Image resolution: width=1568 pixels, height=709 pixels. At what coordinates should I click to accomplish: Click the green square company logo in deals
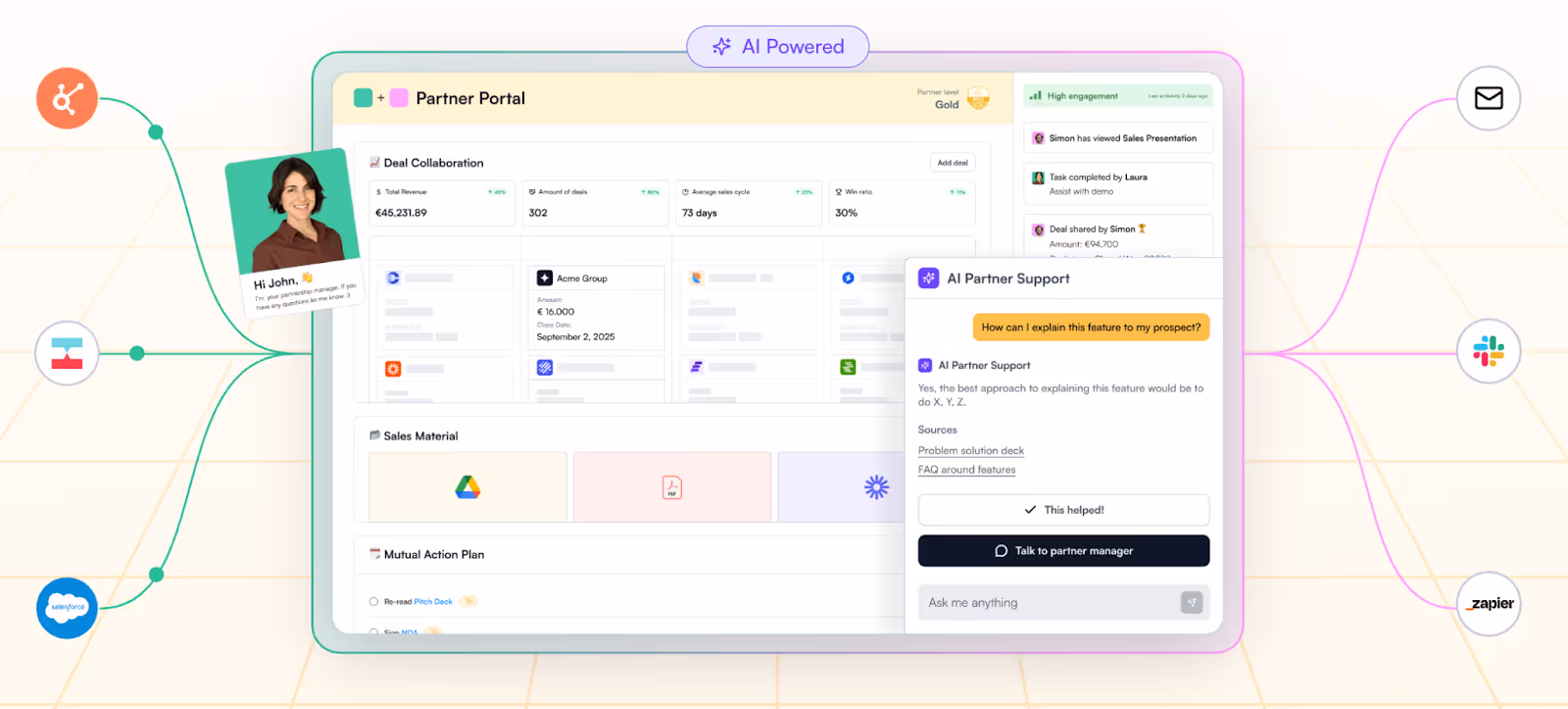pyautogui.click(x=849, y=368)
